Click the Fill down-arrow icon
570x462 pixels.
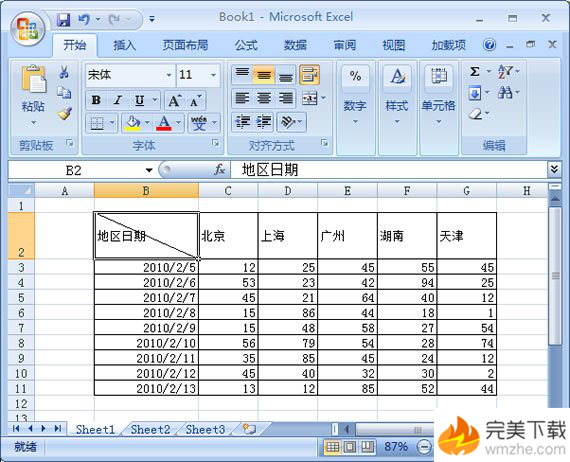tap(475, 93)
